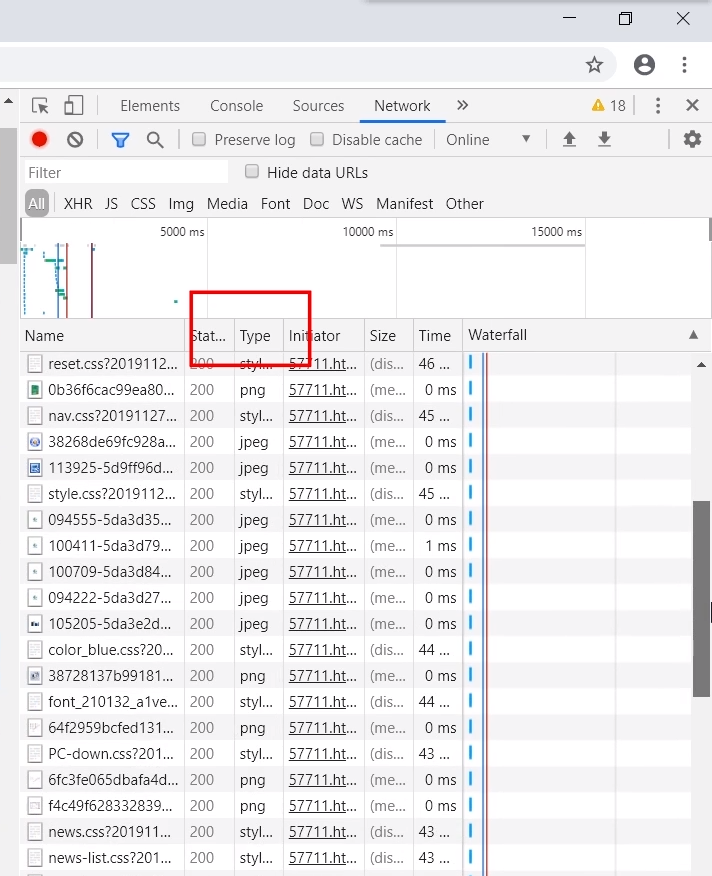
Task: Switch to the Sources tab
Action: pos(318,106)
